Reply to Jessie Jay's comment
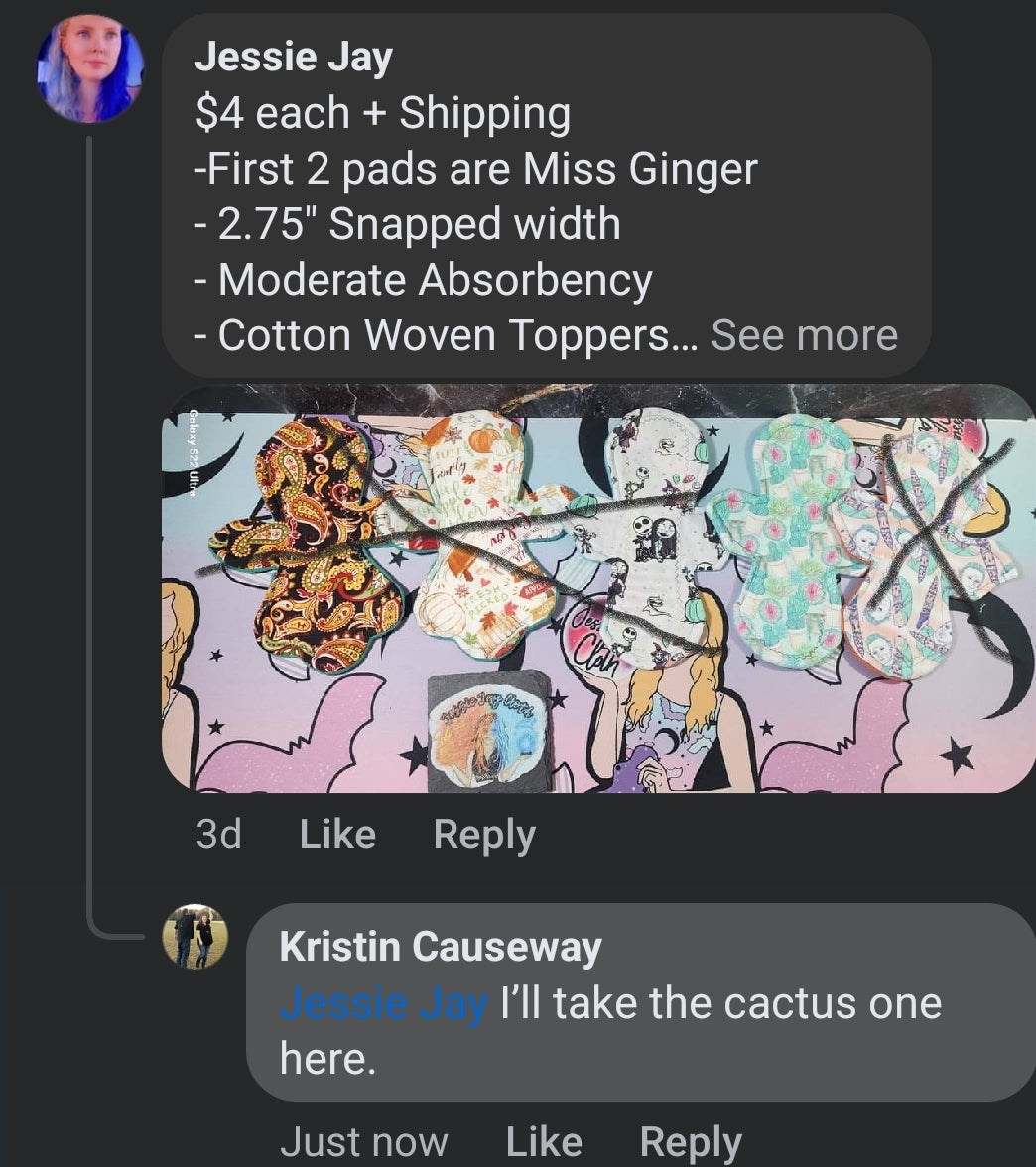 [484, 835]
